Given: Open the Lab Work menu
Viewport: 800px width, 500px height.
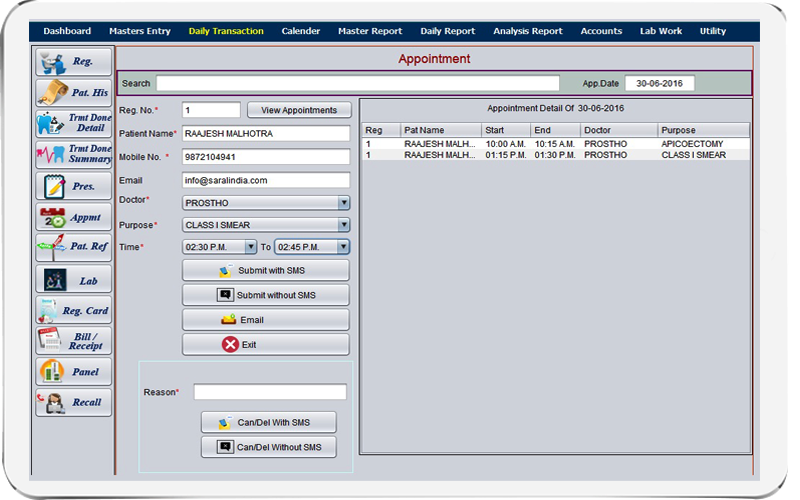Looking at the screenshot, I should click(661, 31).
